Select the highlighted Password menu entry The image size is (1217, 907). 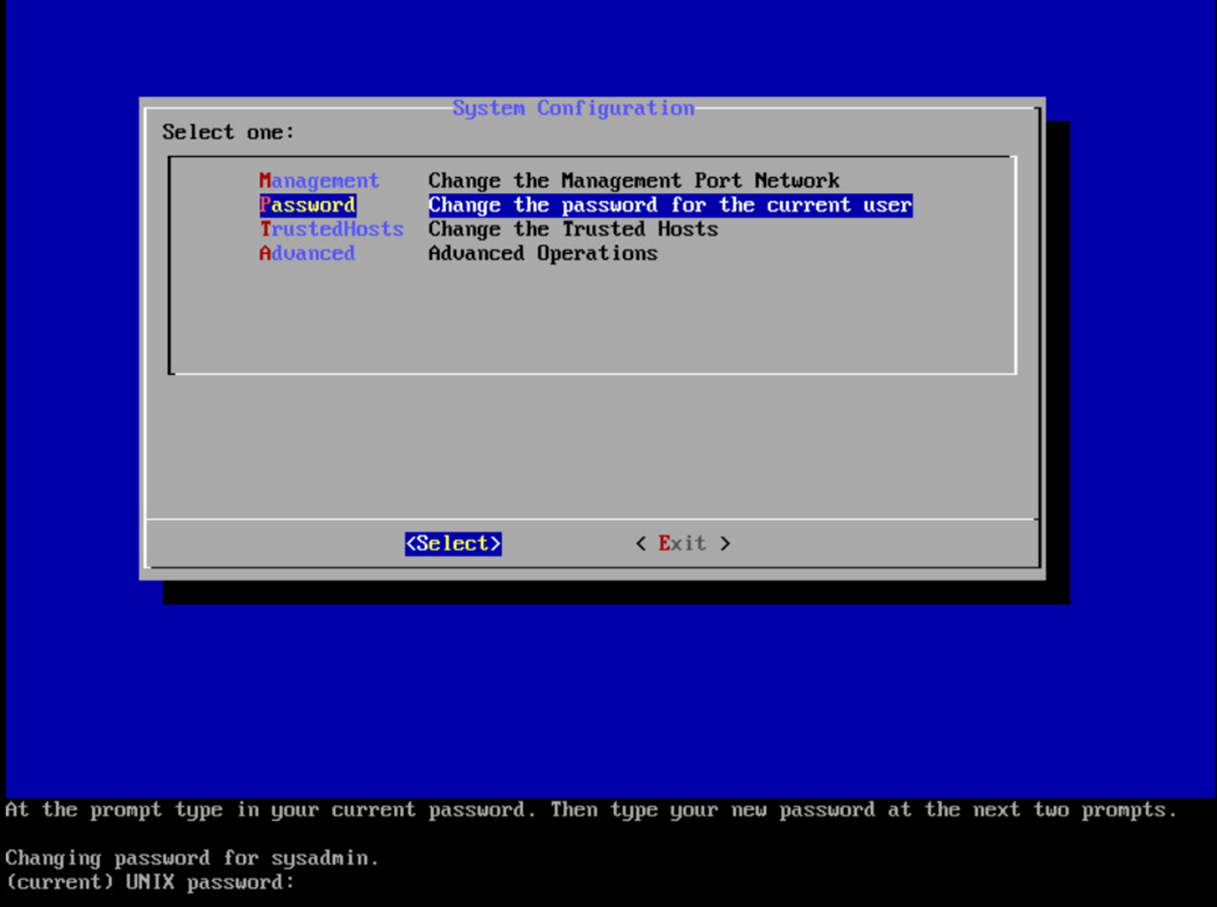click(308, 205)
